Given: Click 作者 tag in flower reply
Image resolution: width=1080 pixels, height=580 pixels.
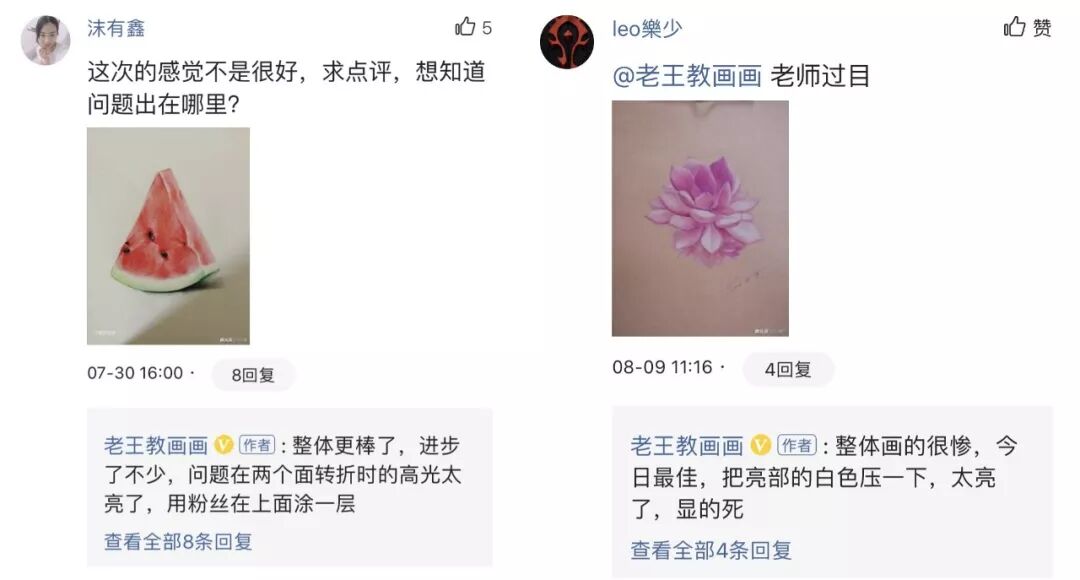Looking at the screenshot, I should coord(797,445).
